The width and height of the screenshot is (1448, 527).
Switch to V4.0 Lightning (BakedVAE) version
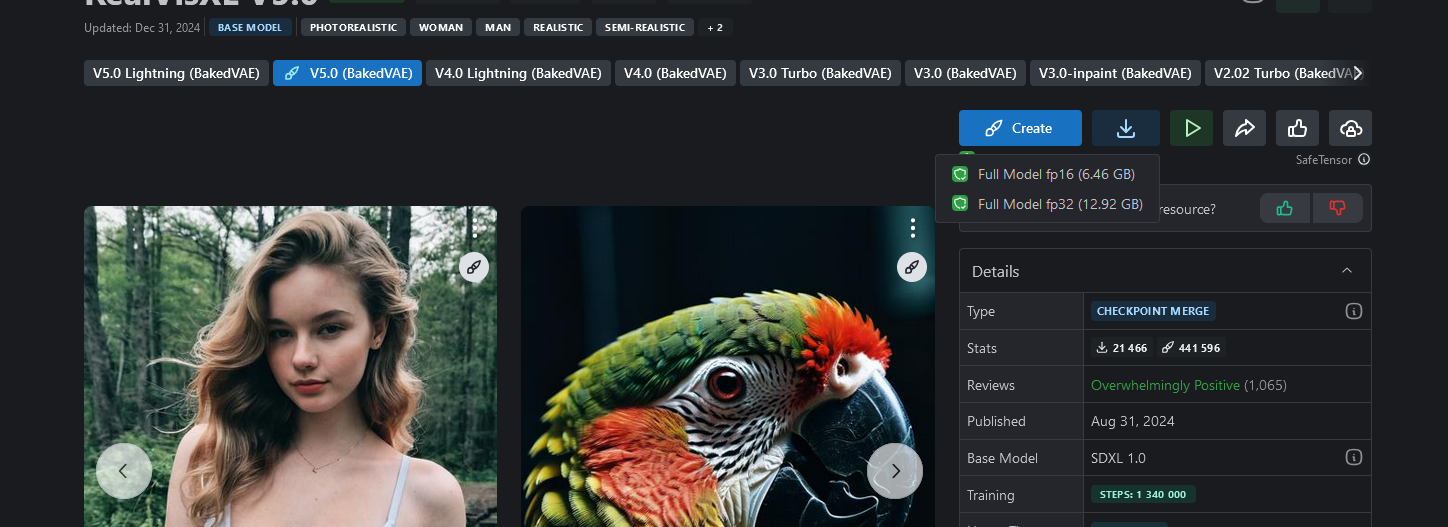click(x=518, y=73)
